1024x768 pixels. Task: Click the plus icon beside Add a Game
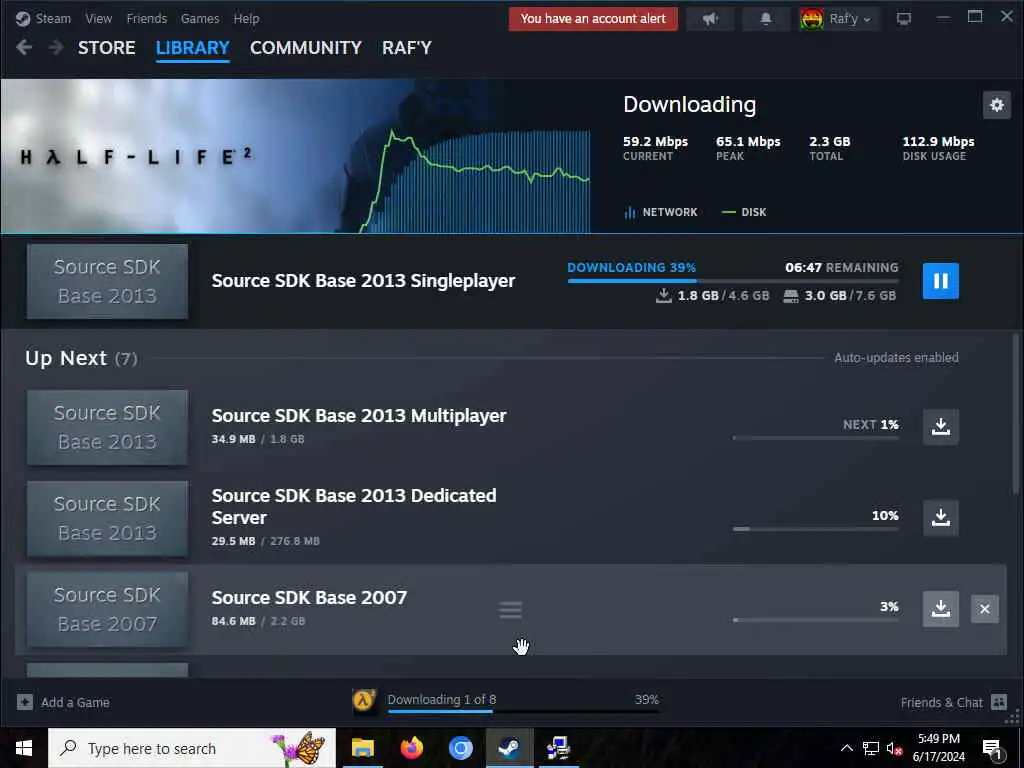click(25, 702)
